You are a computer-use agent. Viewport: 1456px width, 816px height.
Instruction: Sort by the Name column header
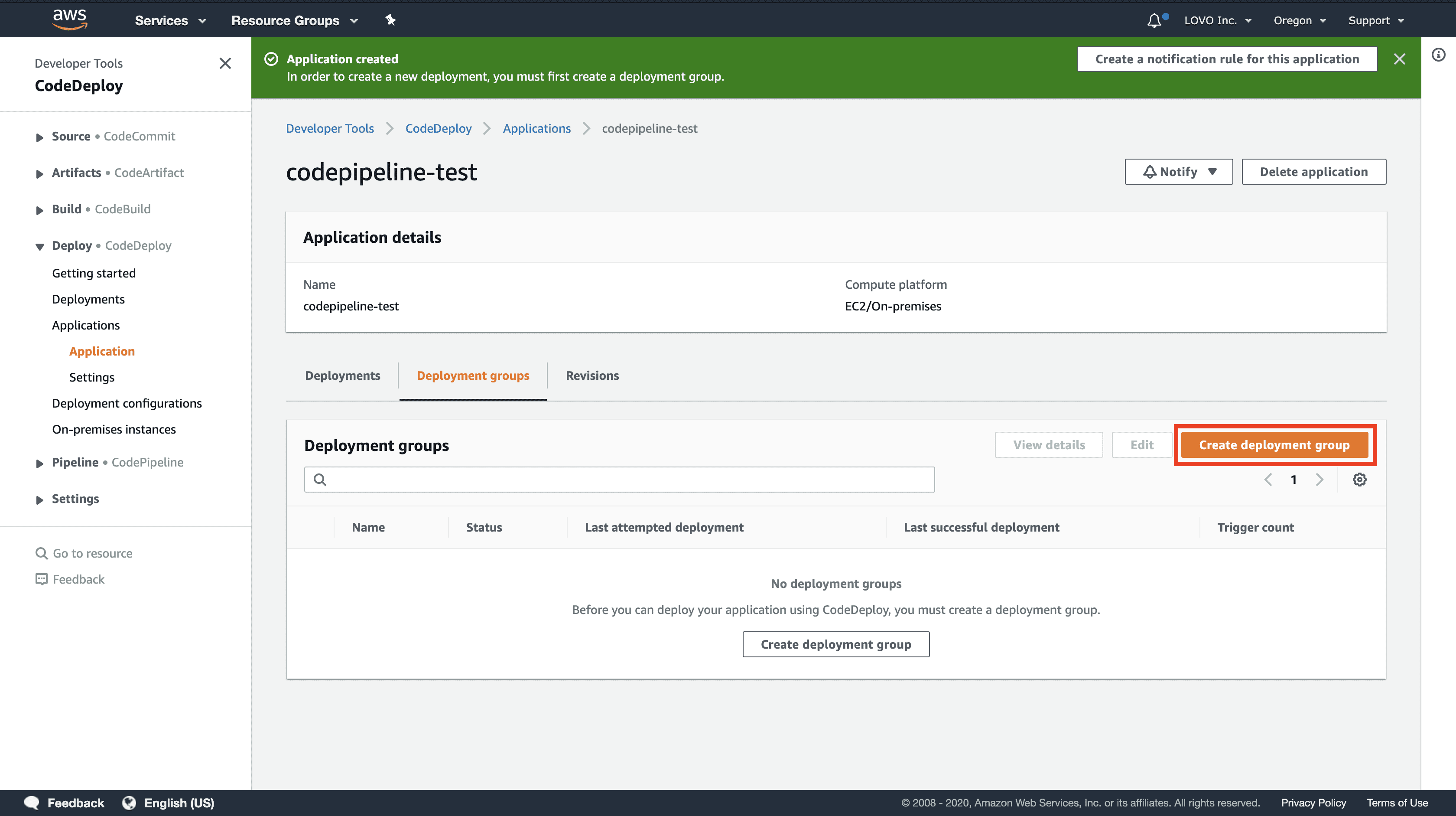tap(368, 527)
